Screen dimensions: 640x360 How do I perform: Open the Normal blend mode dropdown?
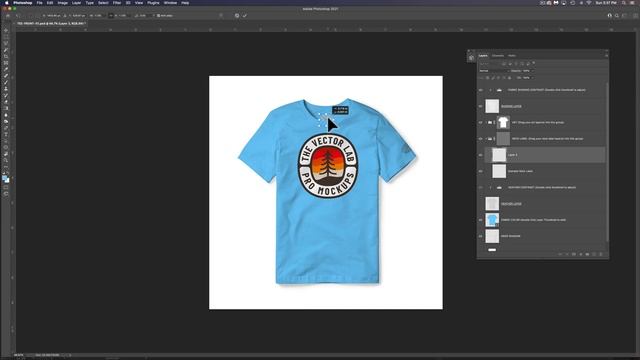[493, 71]
